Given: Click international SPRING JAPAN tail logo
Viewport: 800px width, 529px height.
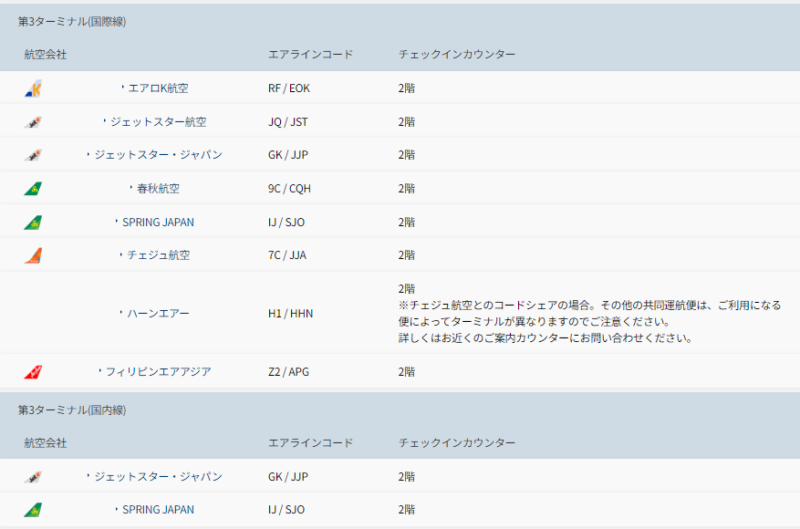Looking at the screenshot, I should [33, 222].
